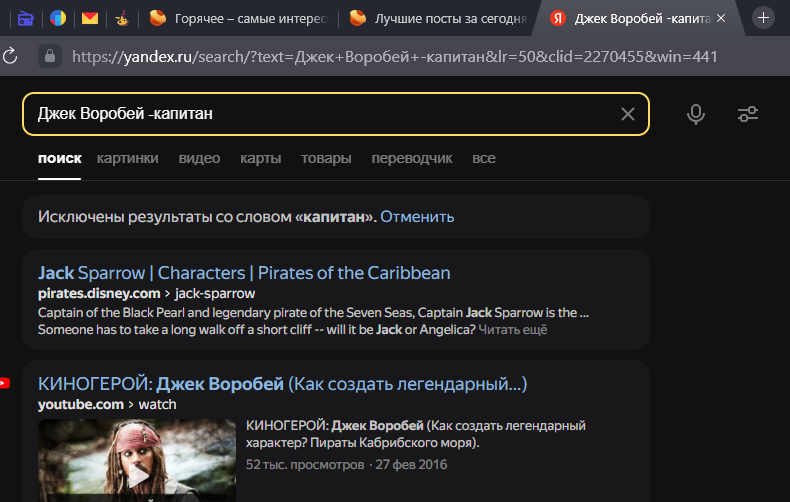Image resolution: width=790 pixels, height=502 pixels.
Task: Open 'карты' search category
Action: pyautogui.click(x=260, y=158)
